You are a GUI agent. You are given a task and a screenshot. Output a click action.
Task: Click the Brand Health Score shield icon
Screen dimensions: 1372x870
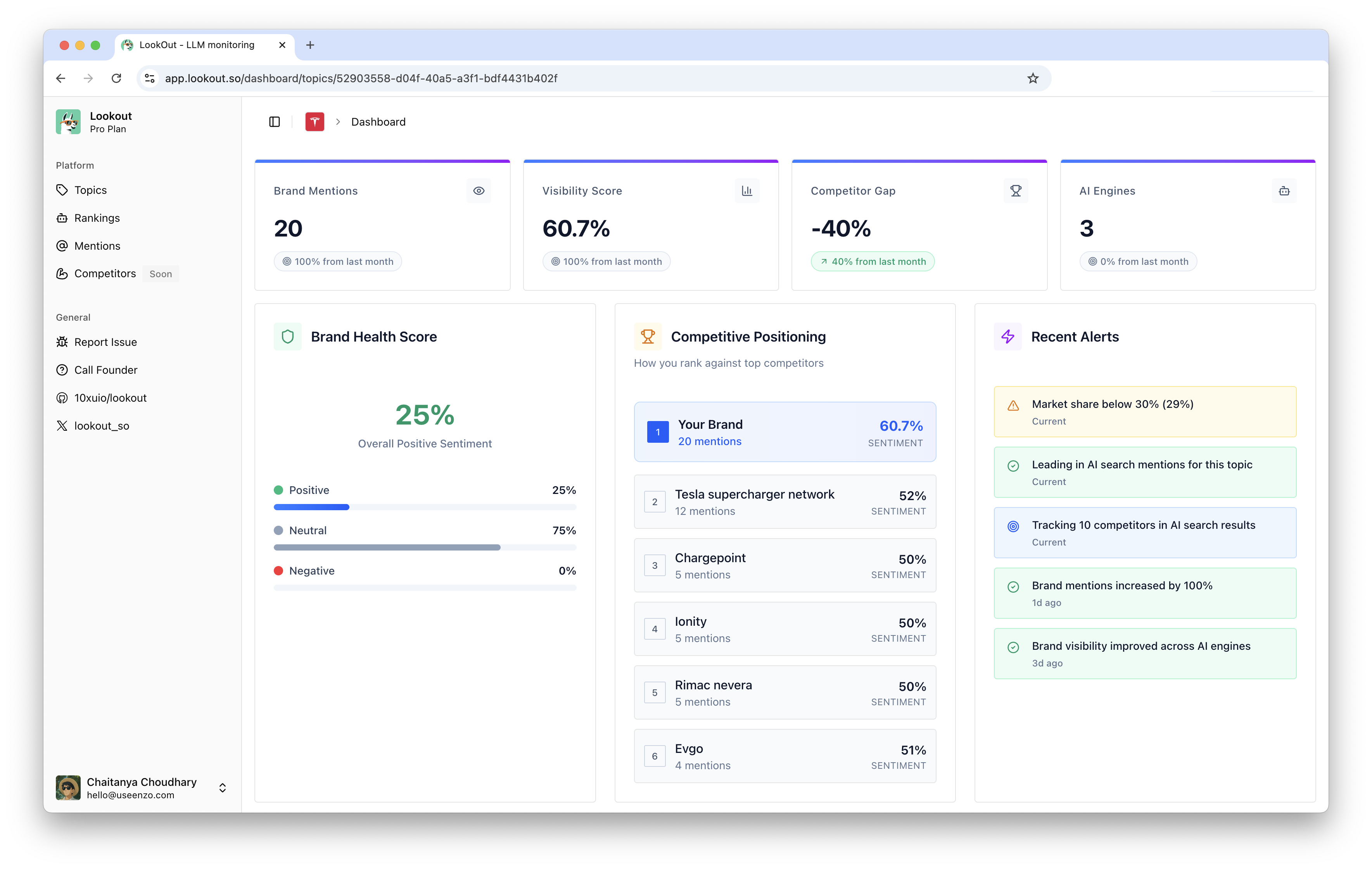[x=288, y=337]
